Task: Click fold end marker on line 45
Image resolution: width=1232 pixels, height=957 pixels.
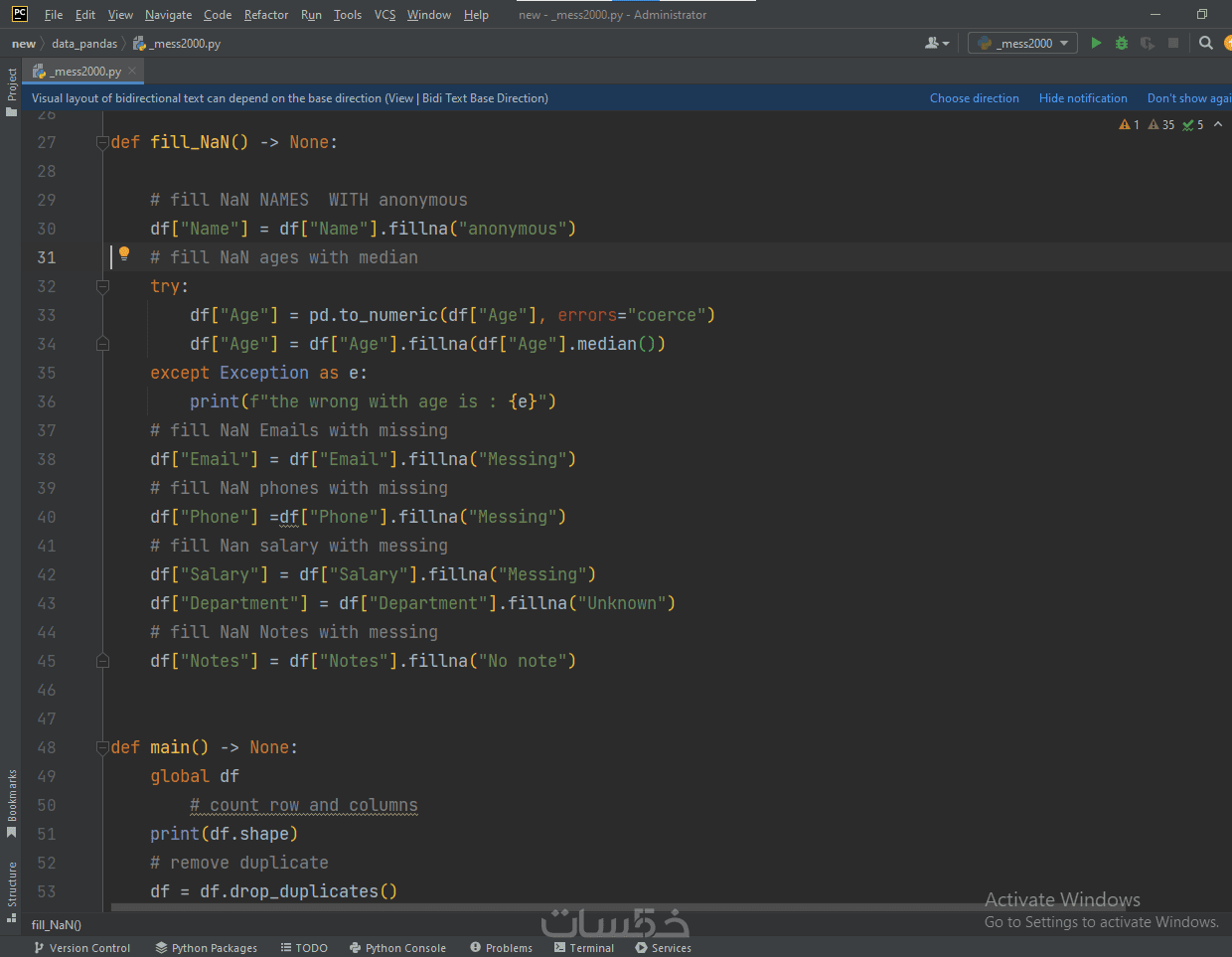Action: [x=102, y=661]
